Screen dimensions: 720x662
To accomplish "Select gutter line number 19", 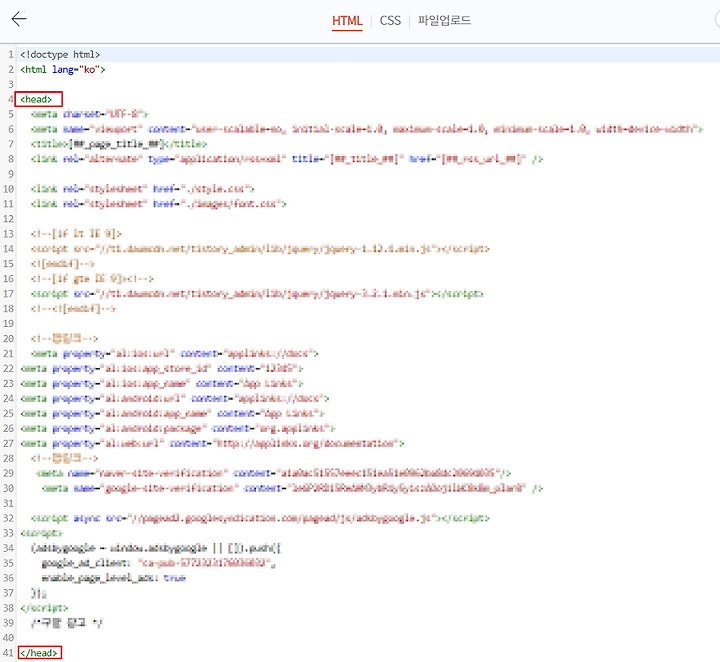I will click(x=8, y=324).
